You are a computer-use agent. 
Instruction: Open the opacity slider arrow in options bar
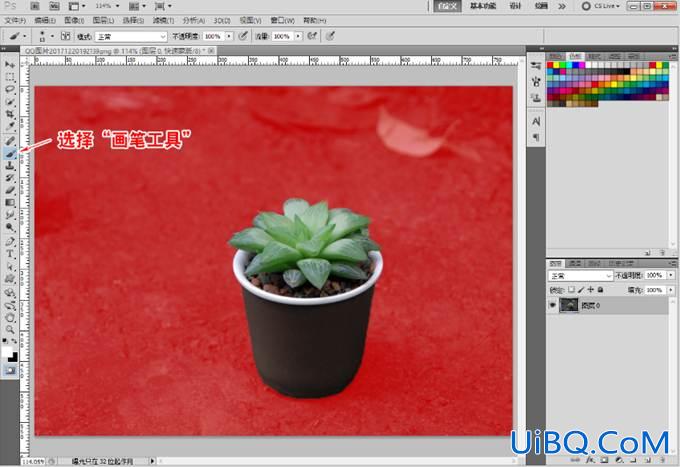click(229, 36)
